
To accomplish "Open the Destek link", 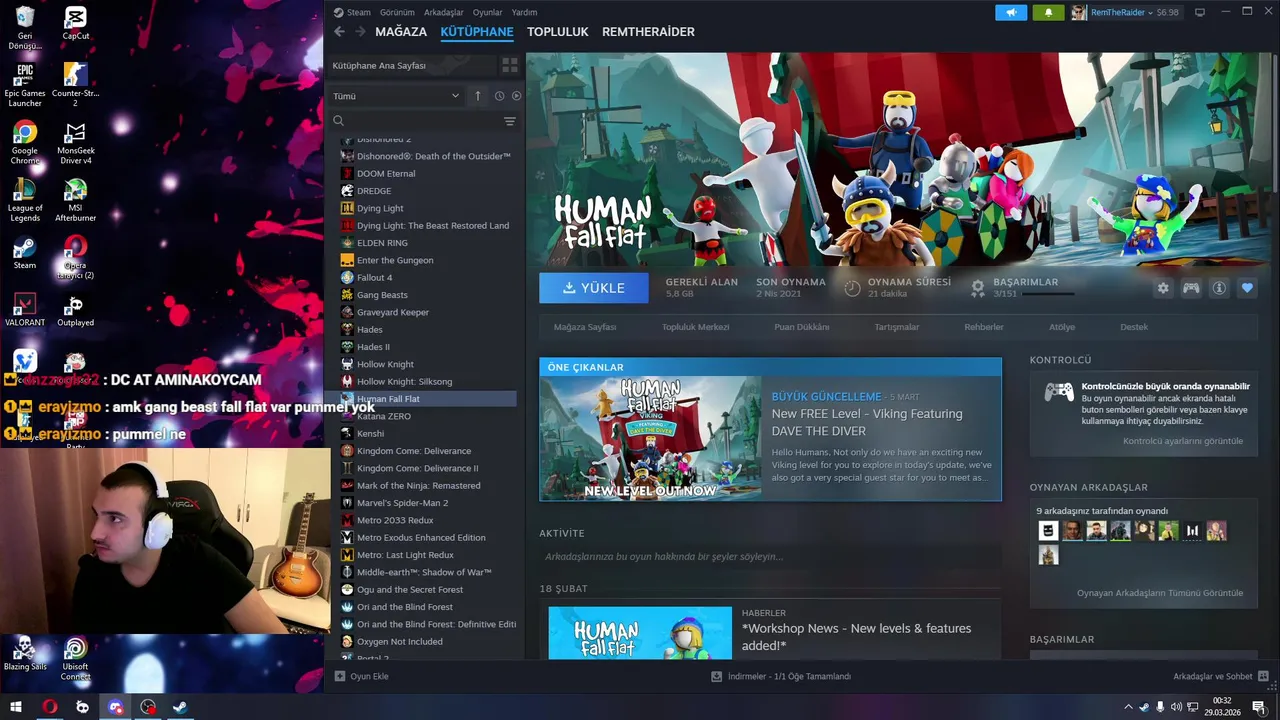I will 1134,327.
